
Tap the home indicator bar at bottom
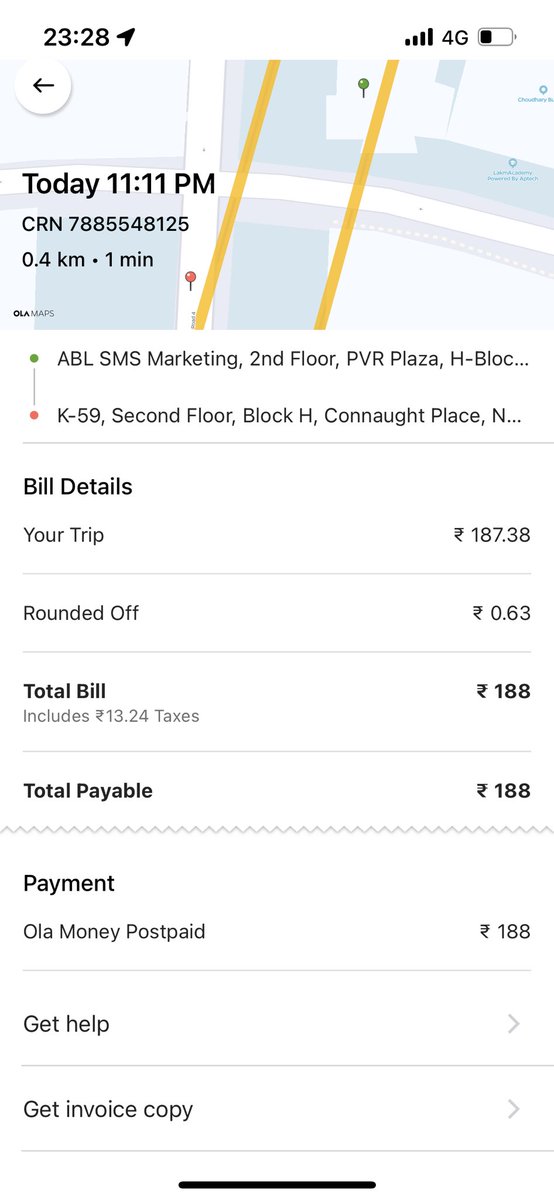pos(277,1185)
